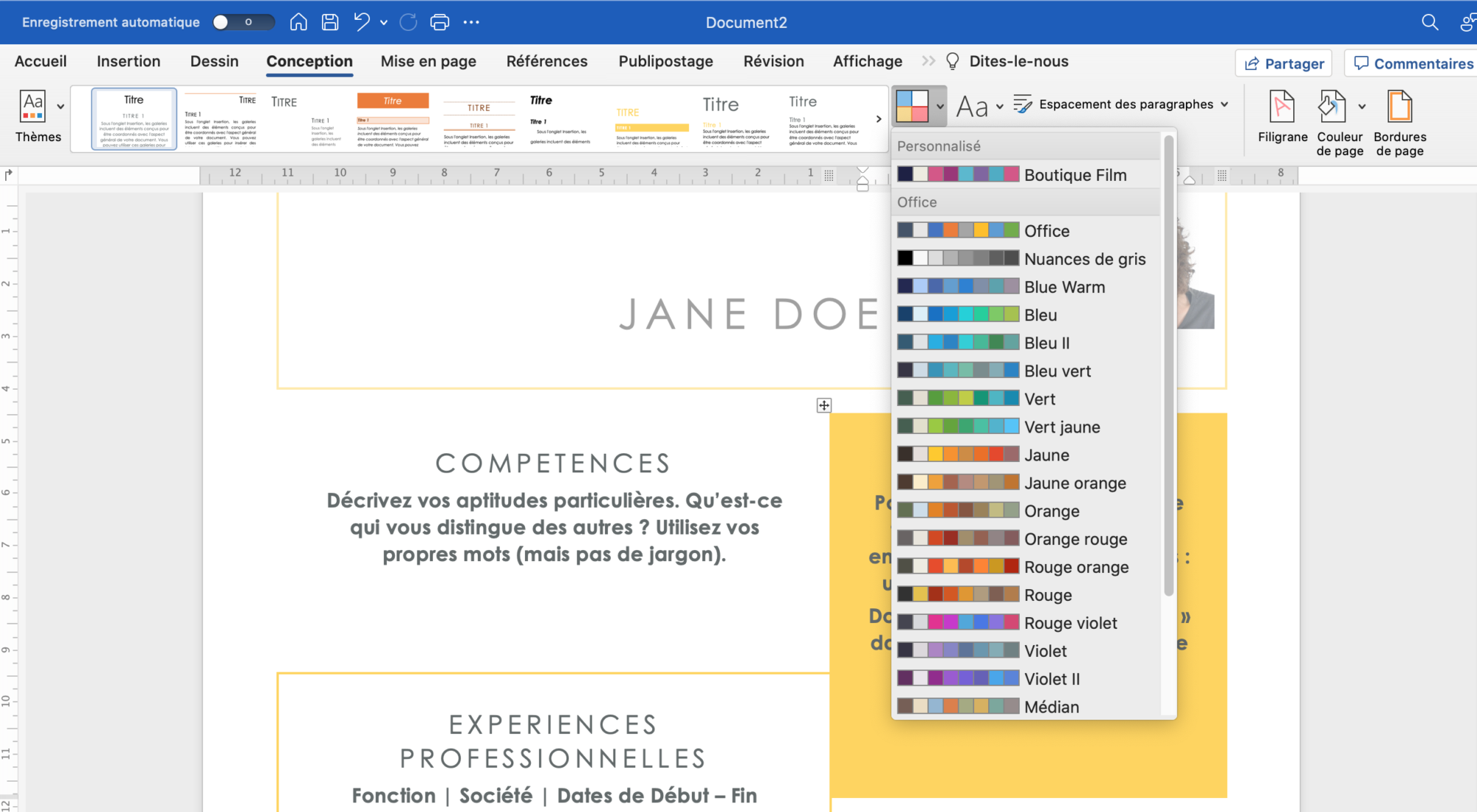Pick the Bleu vert color scheme

[x=1026, y=371]
